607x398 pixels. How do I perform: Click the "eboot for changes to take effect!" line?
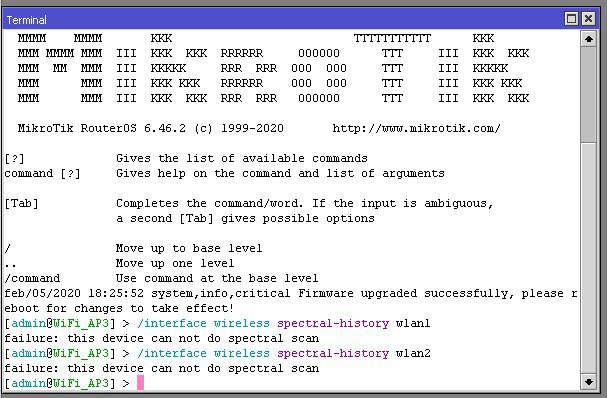click(119, 309)
